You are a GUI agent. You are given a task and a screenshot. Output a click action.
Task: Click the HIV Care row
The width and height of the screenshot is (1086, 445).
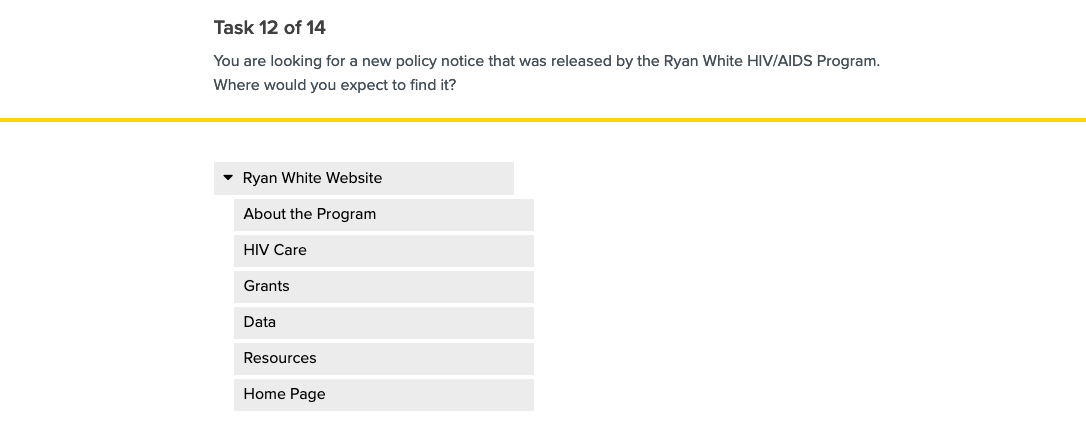click(x=383, y=250)
